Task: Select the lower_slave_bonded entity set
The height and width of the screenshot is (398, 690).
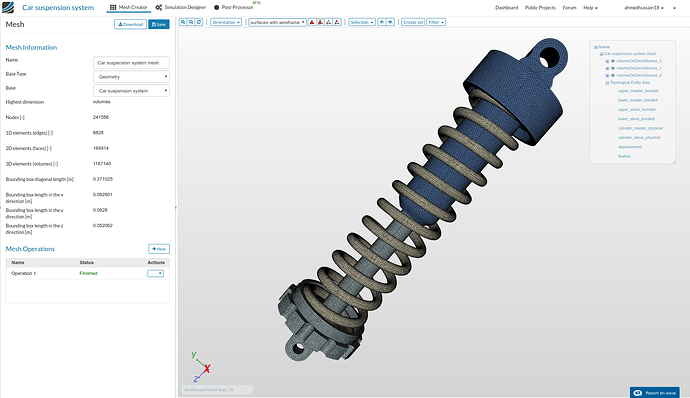Action: point(636,119)
